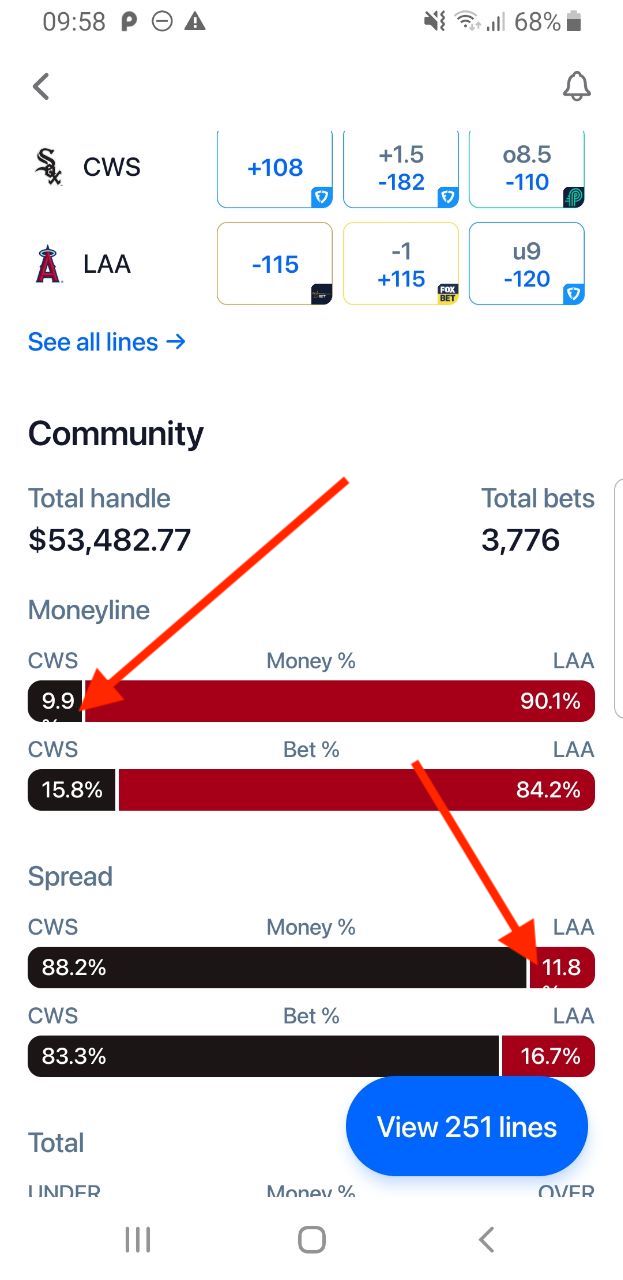
Task: Tap the Angels team logo
Action: pyautogui.click(x=48, y=265)
